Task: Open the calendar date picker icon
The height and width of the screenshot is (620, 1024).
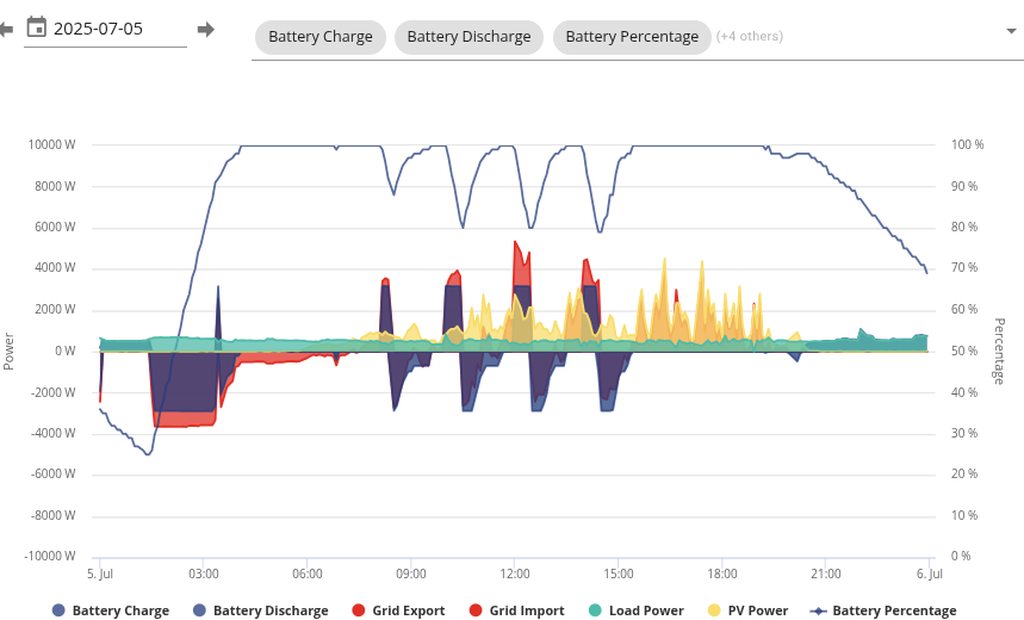Action: tap(36, 28)
